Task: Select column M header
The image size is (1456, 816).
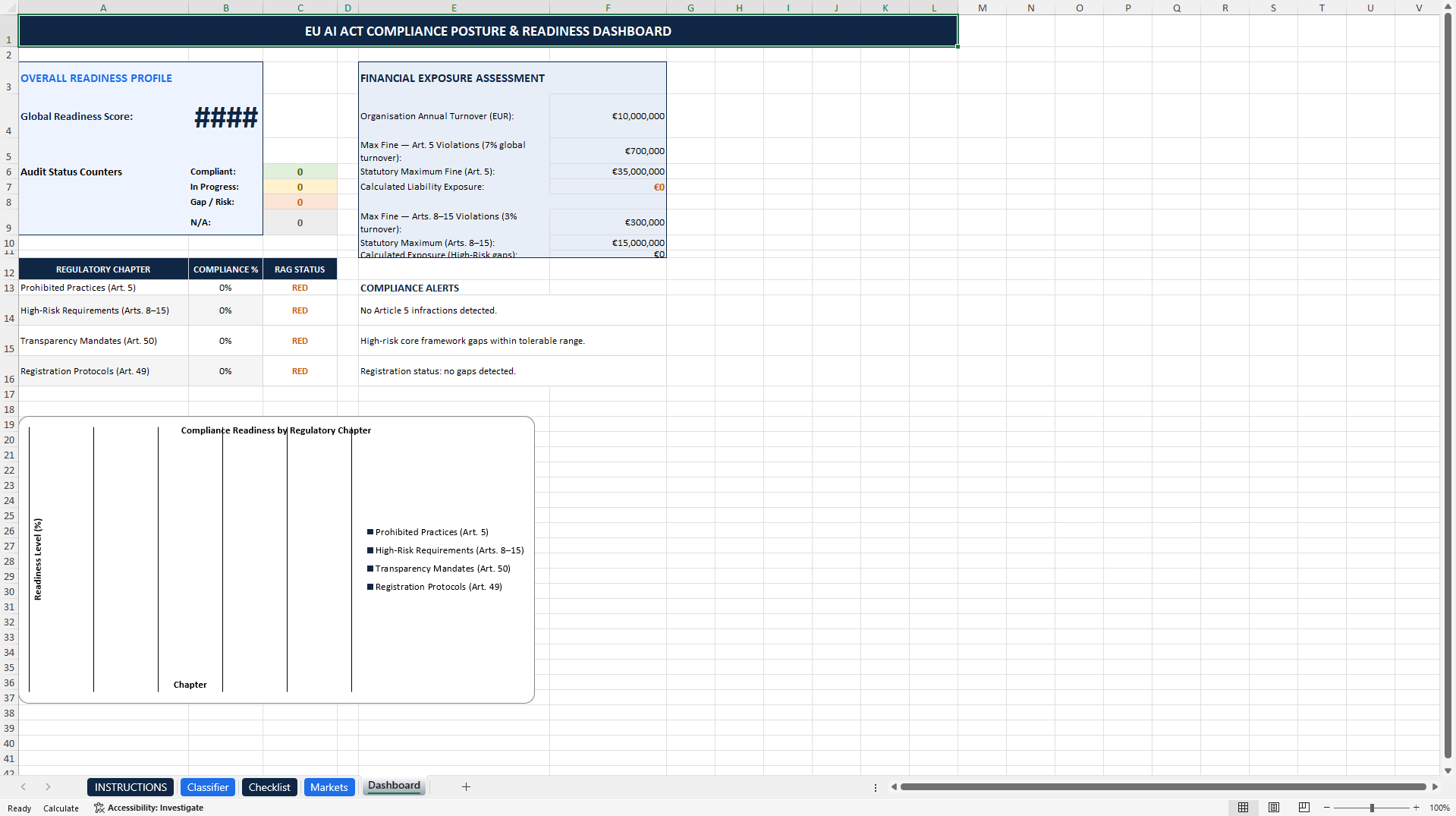Action: pos(982,8)
